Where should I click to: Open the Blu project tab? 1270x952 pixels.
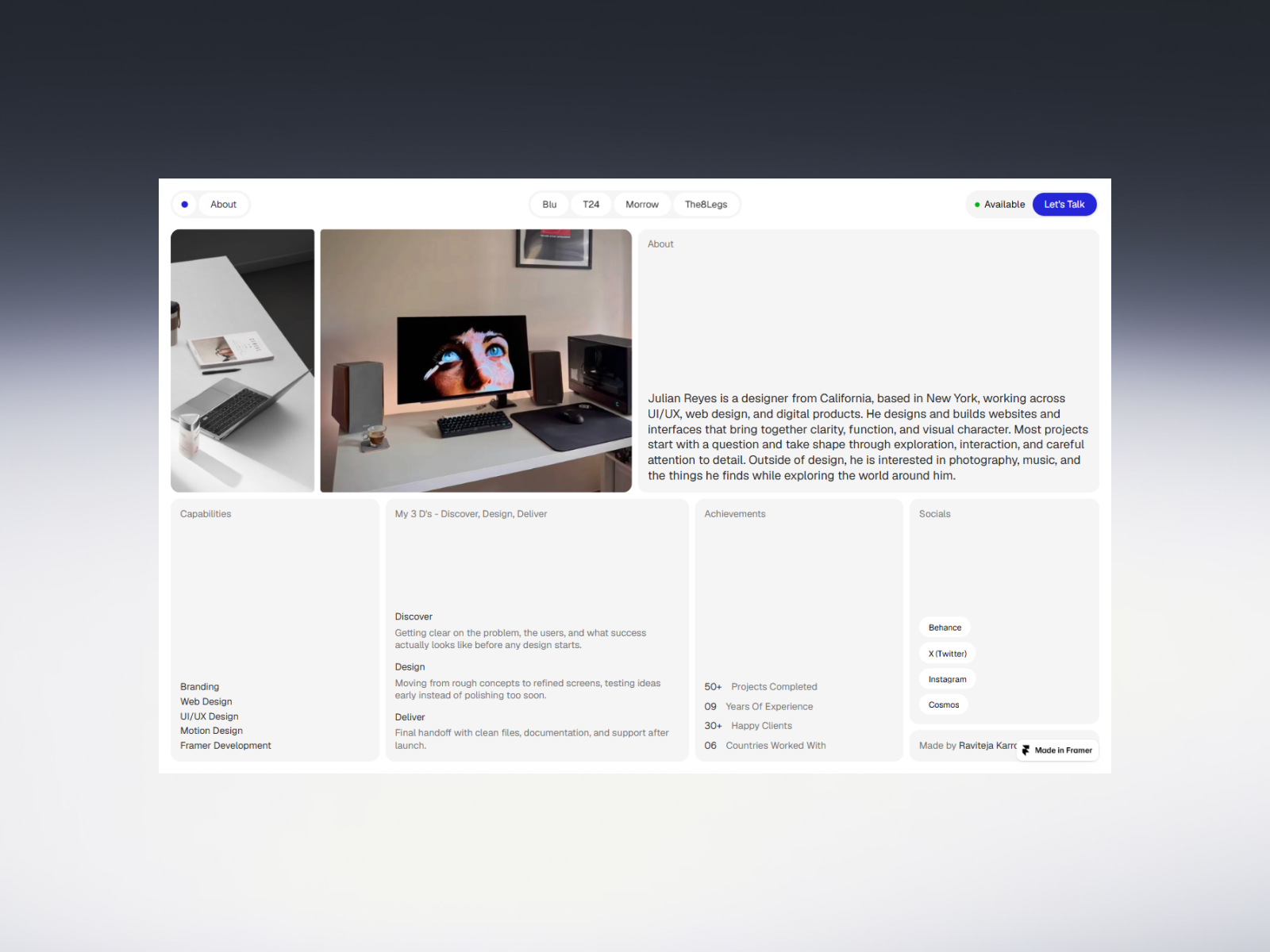coord(549,204)
